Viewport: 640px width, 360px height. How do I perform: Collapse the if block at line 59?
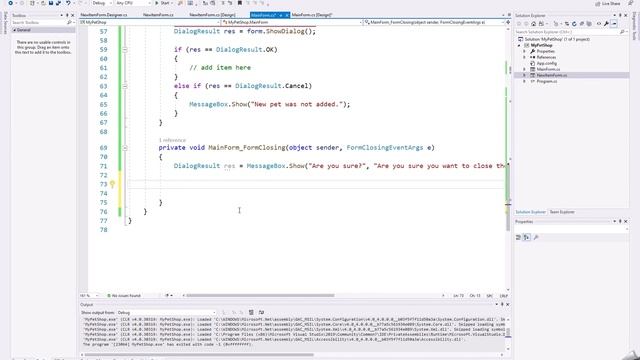(x=125, y=50)
